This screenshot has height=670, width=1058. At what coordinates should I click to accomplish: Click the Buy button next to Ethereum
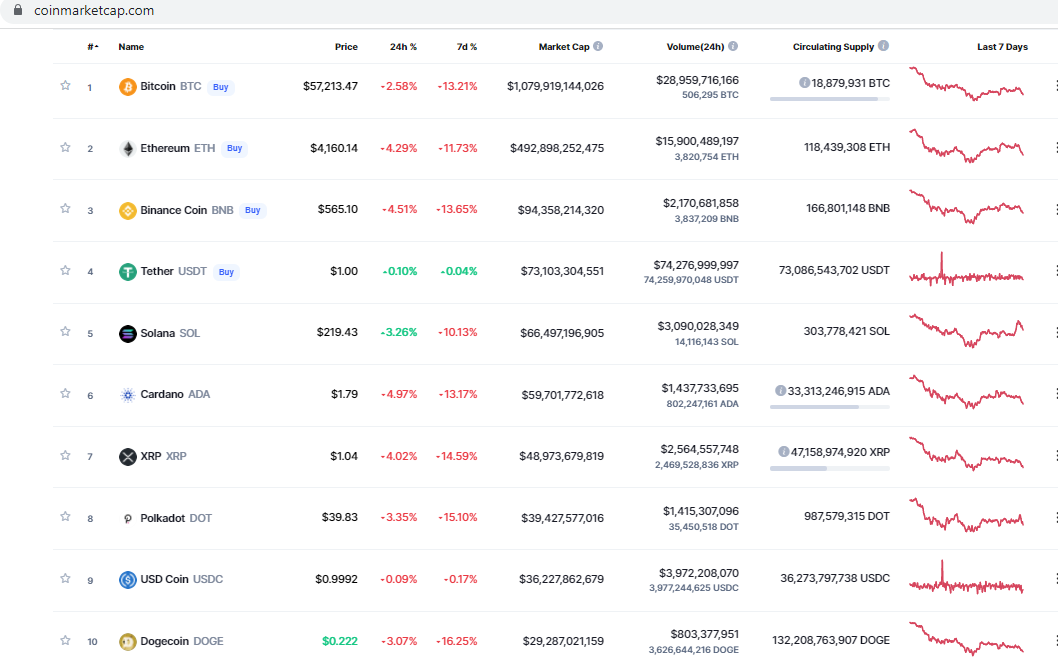click(234, 148)
